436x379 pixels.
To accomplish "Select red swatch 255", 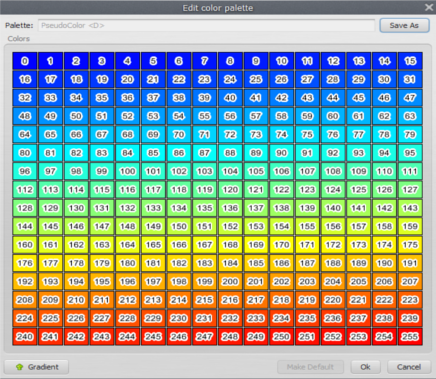I will coord(410,337).
